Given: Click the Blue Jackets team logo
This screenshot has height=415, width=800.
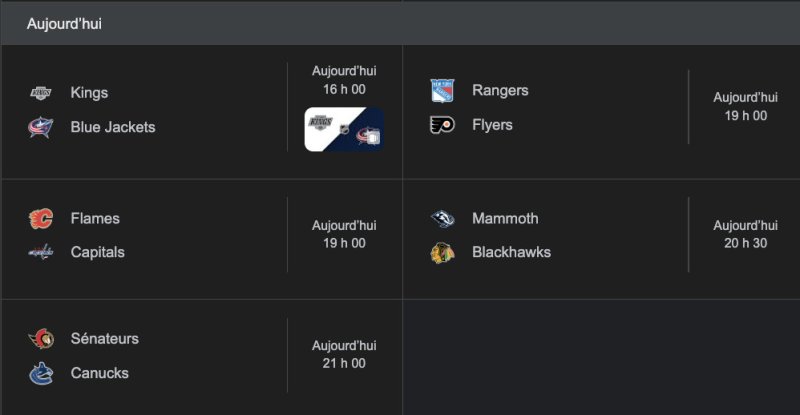Looking at the screenshot, I should pyautogui.click(x=41, y=127).
